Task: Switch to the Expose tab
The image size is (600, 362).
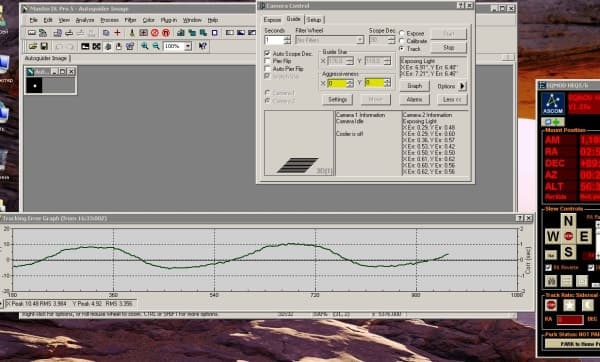Action: pos(272,20)
